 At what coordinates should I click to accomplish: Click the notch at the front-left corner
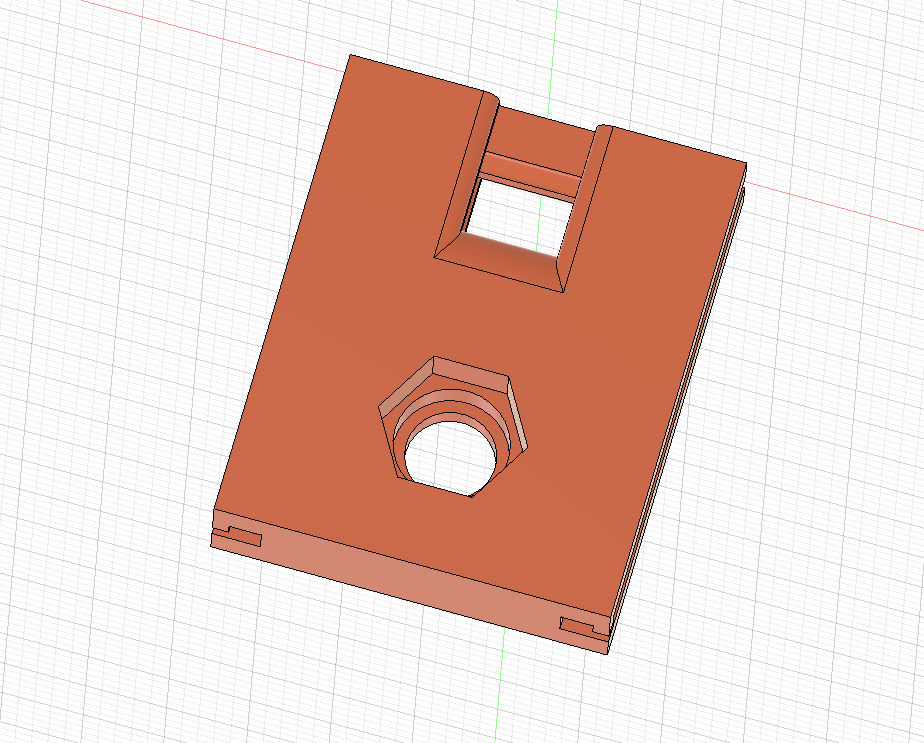pos(237,535)
